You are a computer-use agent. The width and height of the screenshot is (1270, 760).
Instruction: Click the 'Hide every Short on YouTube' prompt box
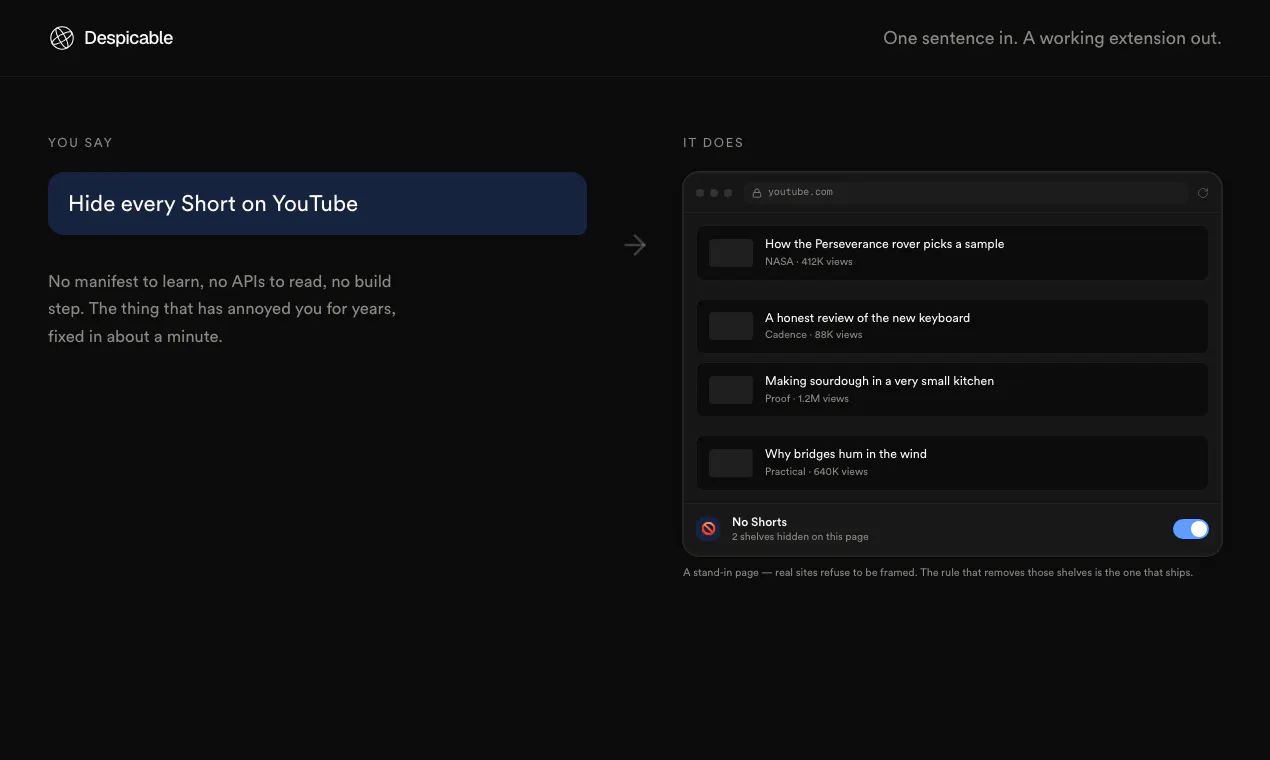point(317,204)
